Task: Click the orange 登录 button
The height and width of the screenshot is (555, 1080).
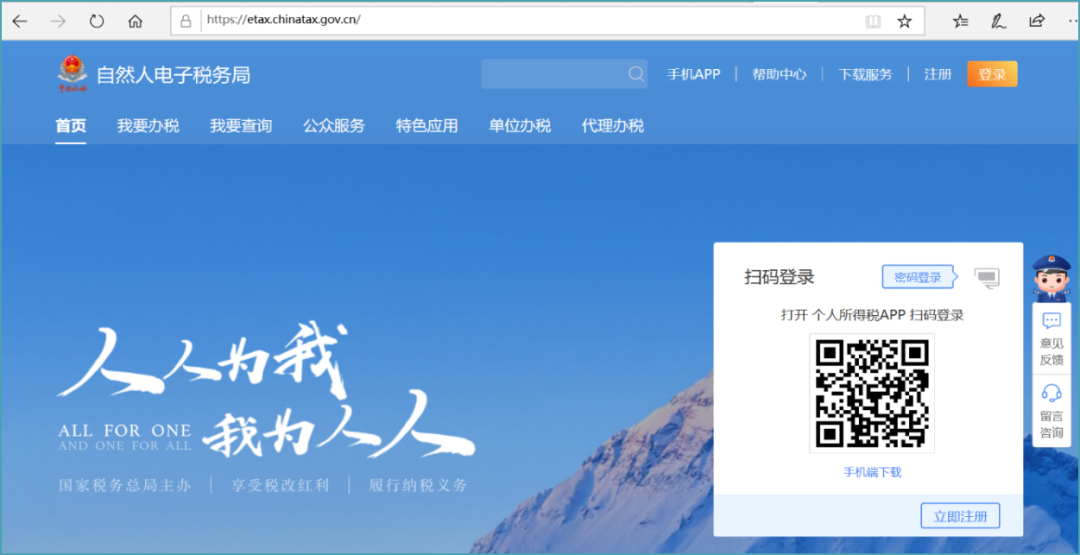Action: click(x=992, y=74)
